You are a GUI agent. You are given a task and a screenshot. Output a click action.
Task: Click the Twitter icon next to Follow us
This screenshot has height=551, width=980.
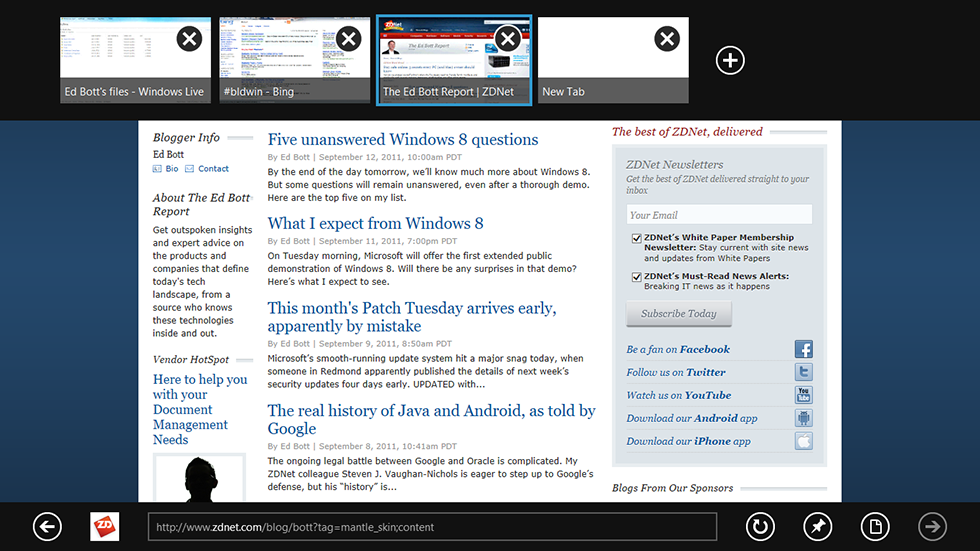point(803,372)
